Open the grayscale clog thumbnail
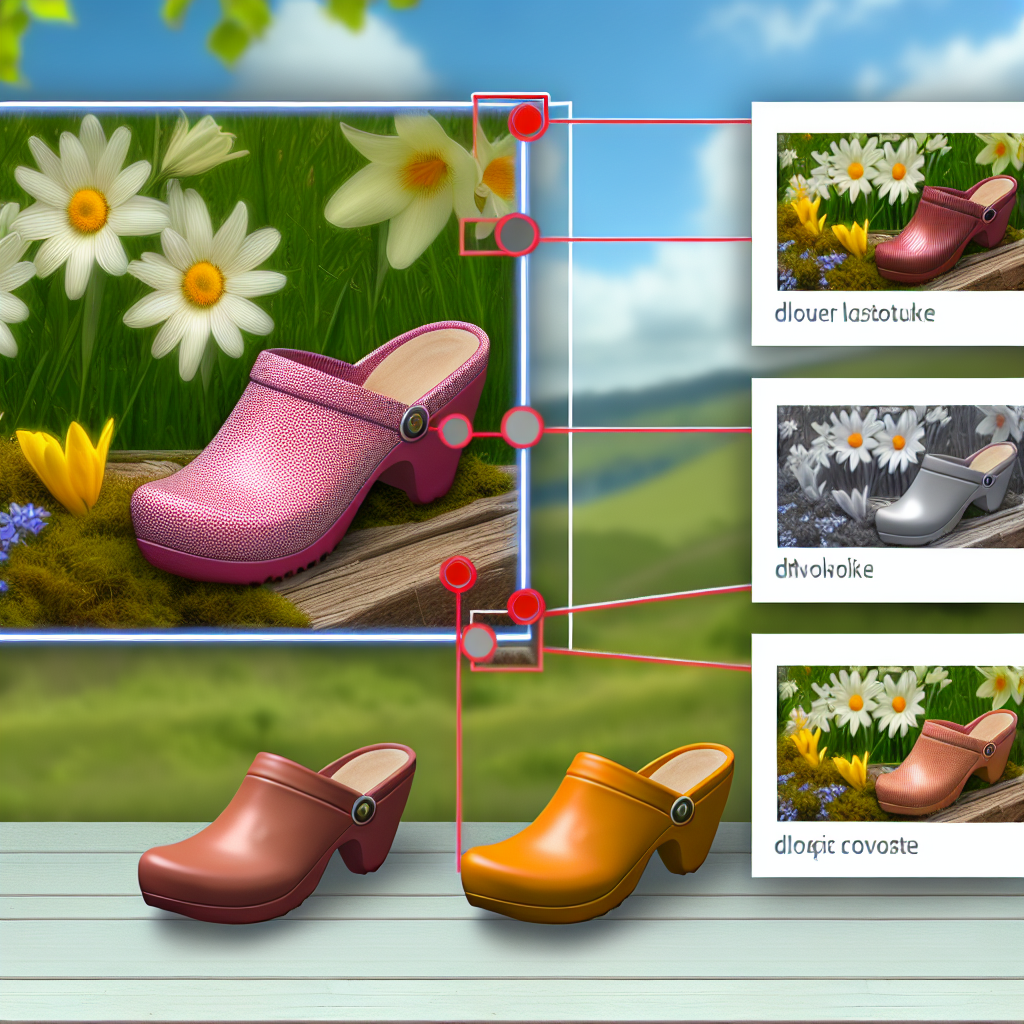 pos(899,476)
